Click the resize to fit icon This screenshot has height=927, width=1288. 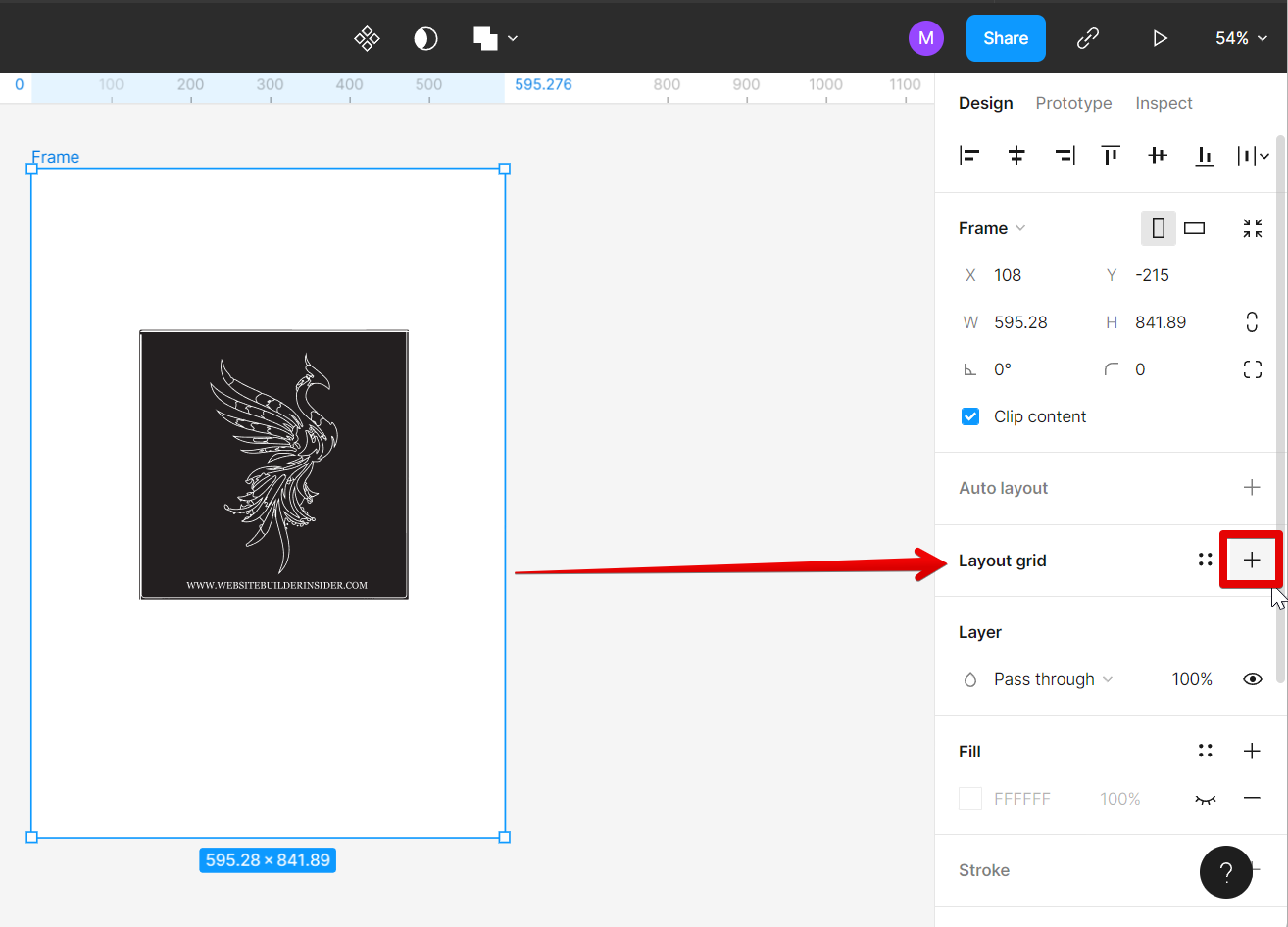[1252, 228]
